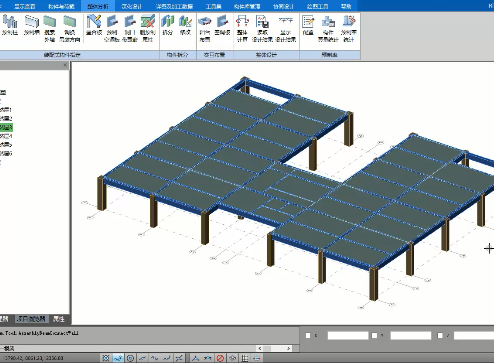
Task: Open the overall calculation frame icon
Action: 242,28
